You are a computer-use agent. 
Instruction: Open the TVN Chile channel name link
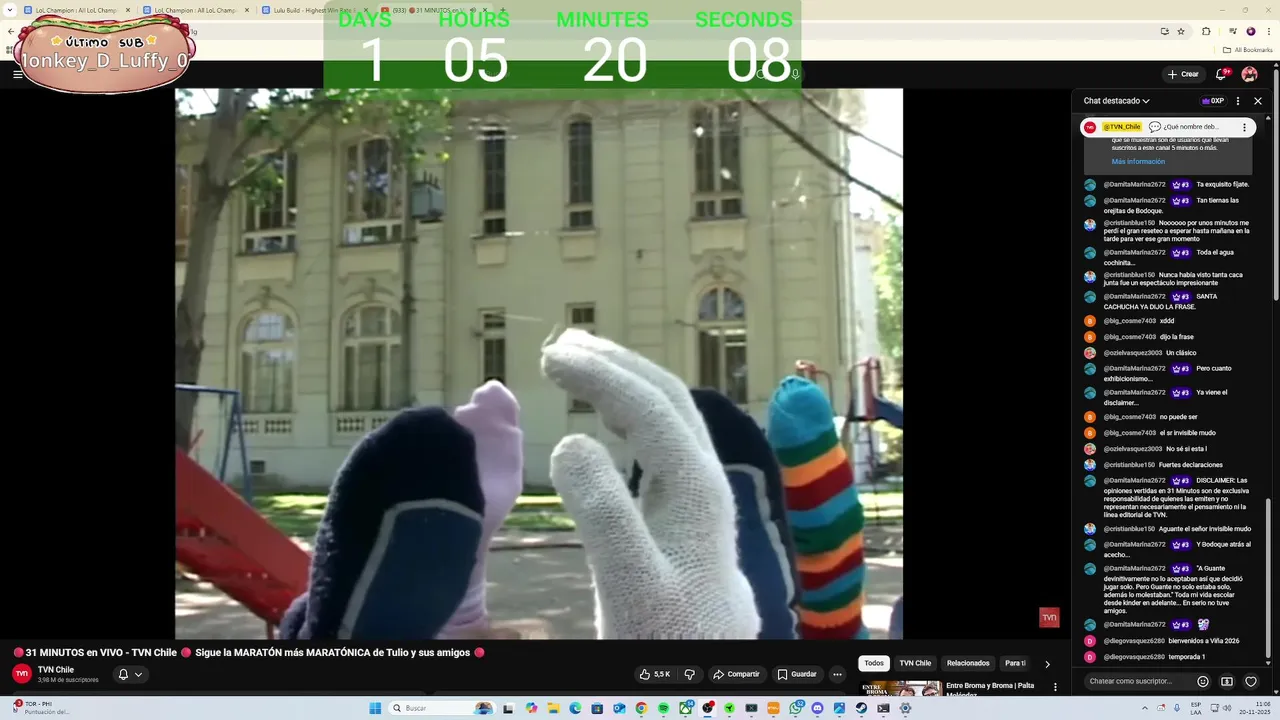pos(56,670)
